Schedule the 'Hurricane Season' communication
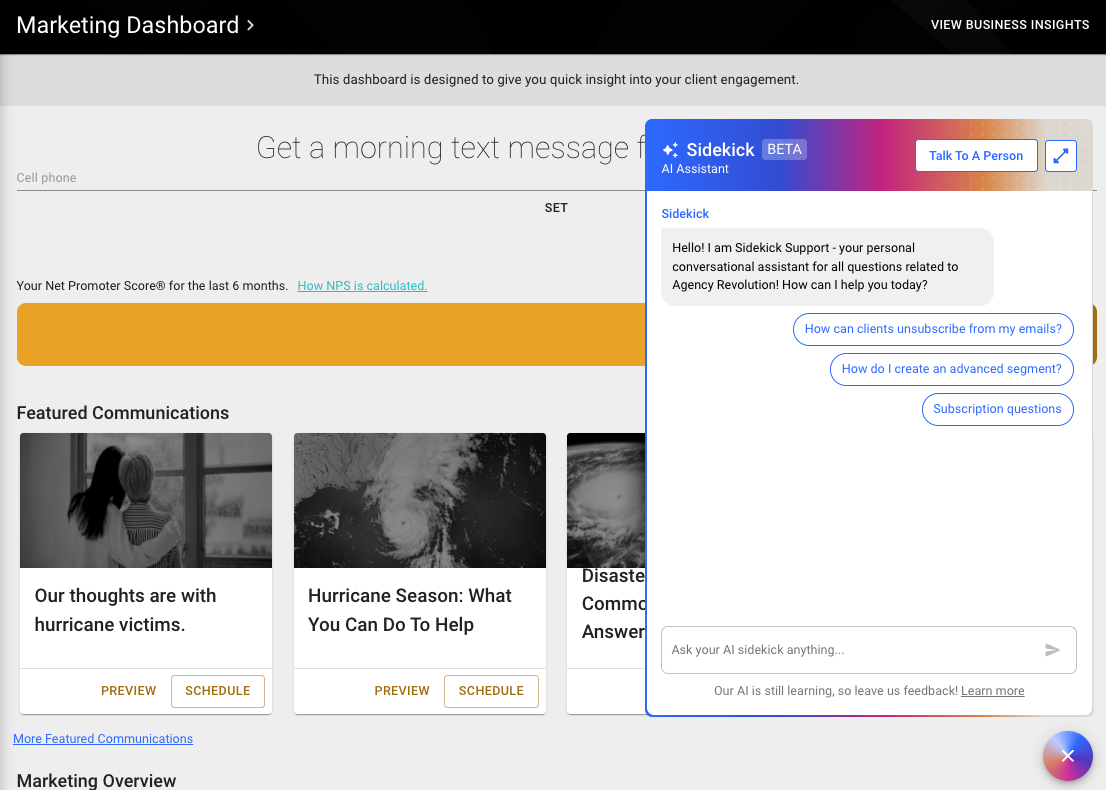1106x790 pixels. click(x=491, y=690)
